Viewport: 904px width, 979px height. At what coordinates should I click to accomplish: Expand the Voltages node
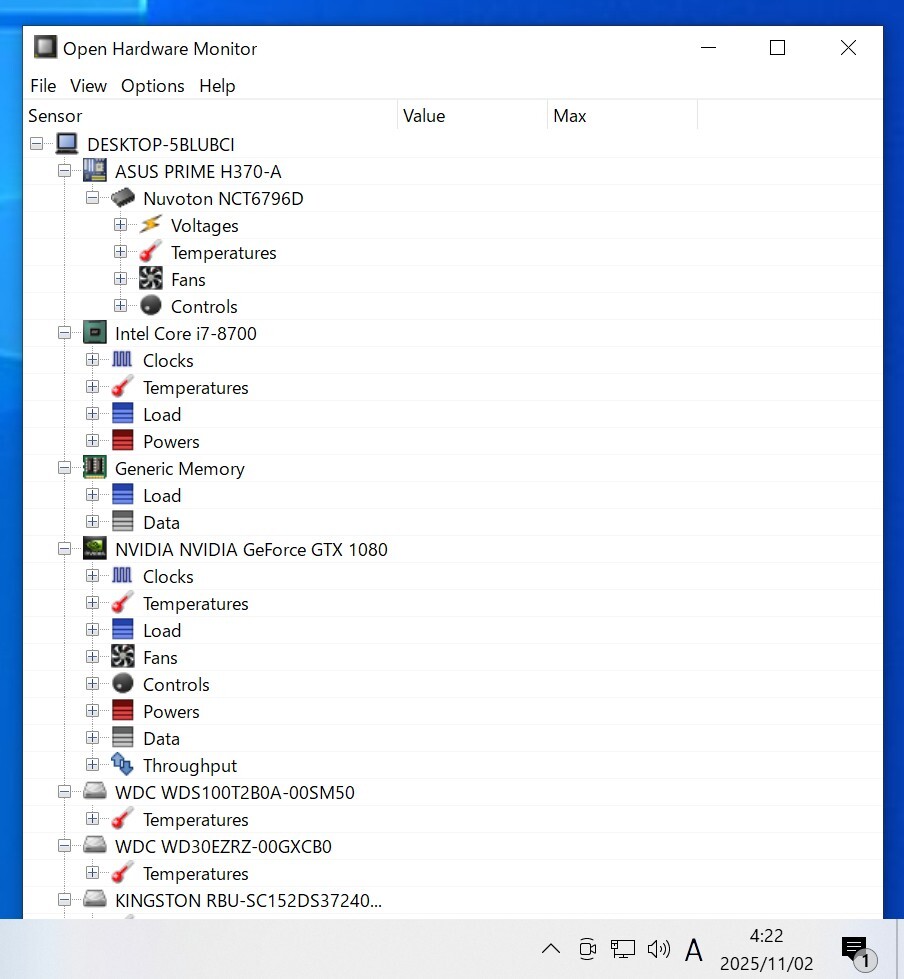(120, 225)
